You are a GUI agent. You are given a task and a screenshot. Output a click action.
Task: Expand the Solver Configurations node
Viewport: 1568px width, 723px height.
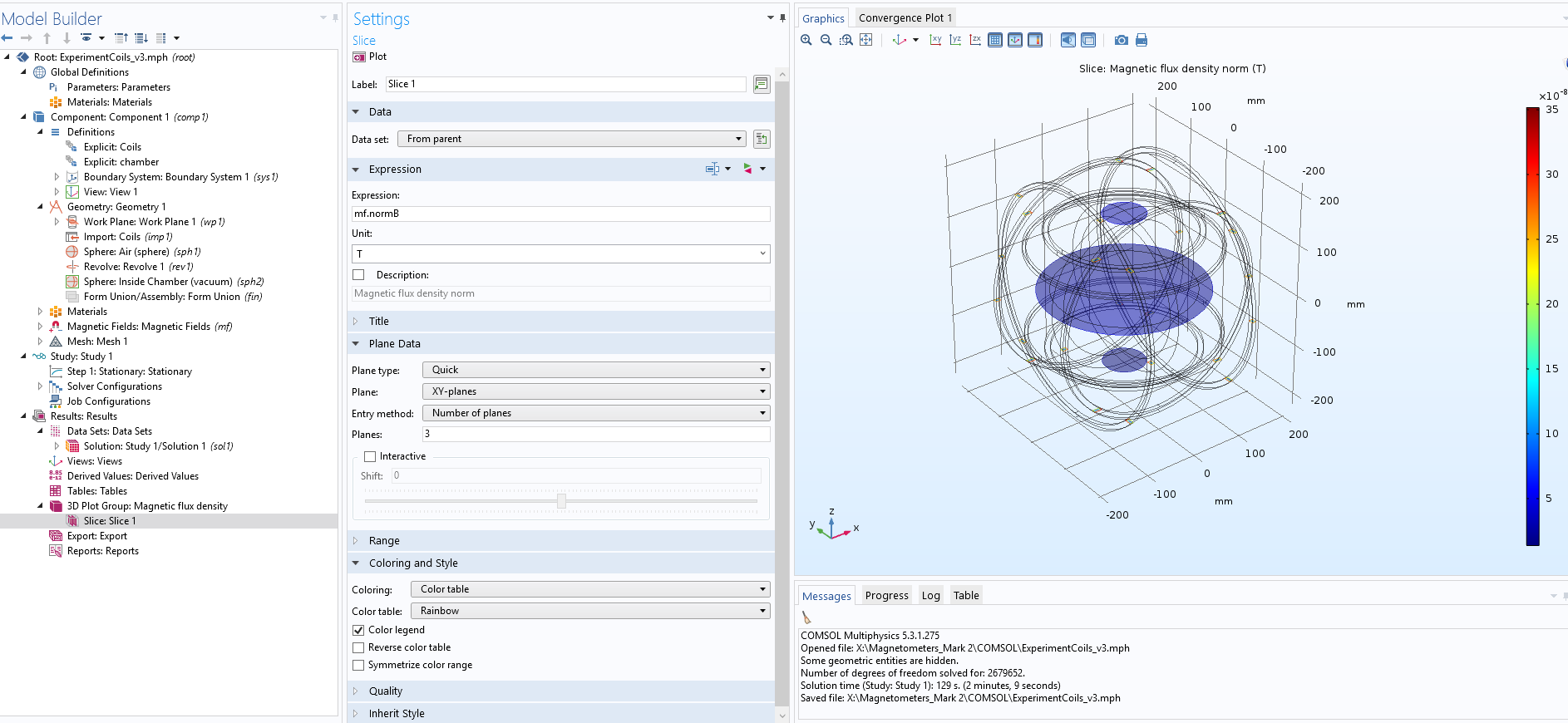pyautogui.click(x=40, y=386)
